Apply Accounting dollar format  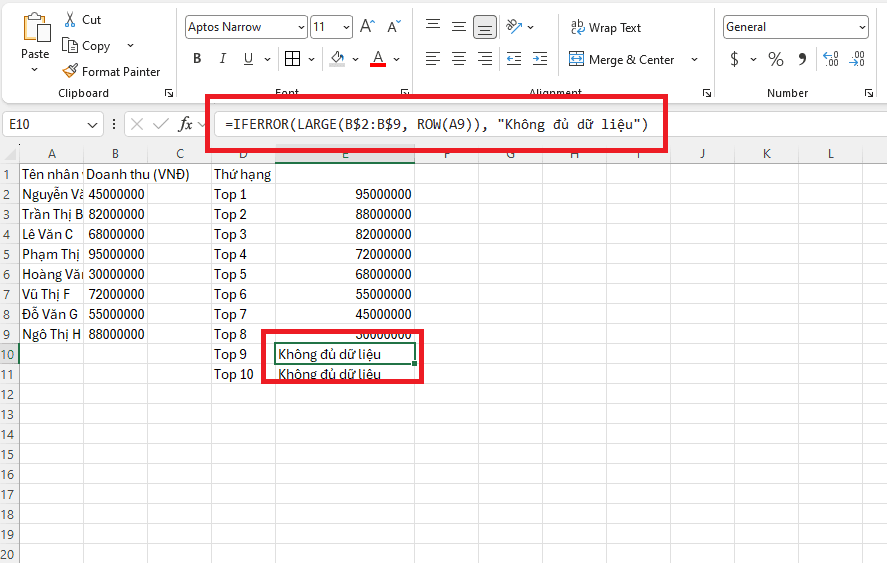coord(734,58)
